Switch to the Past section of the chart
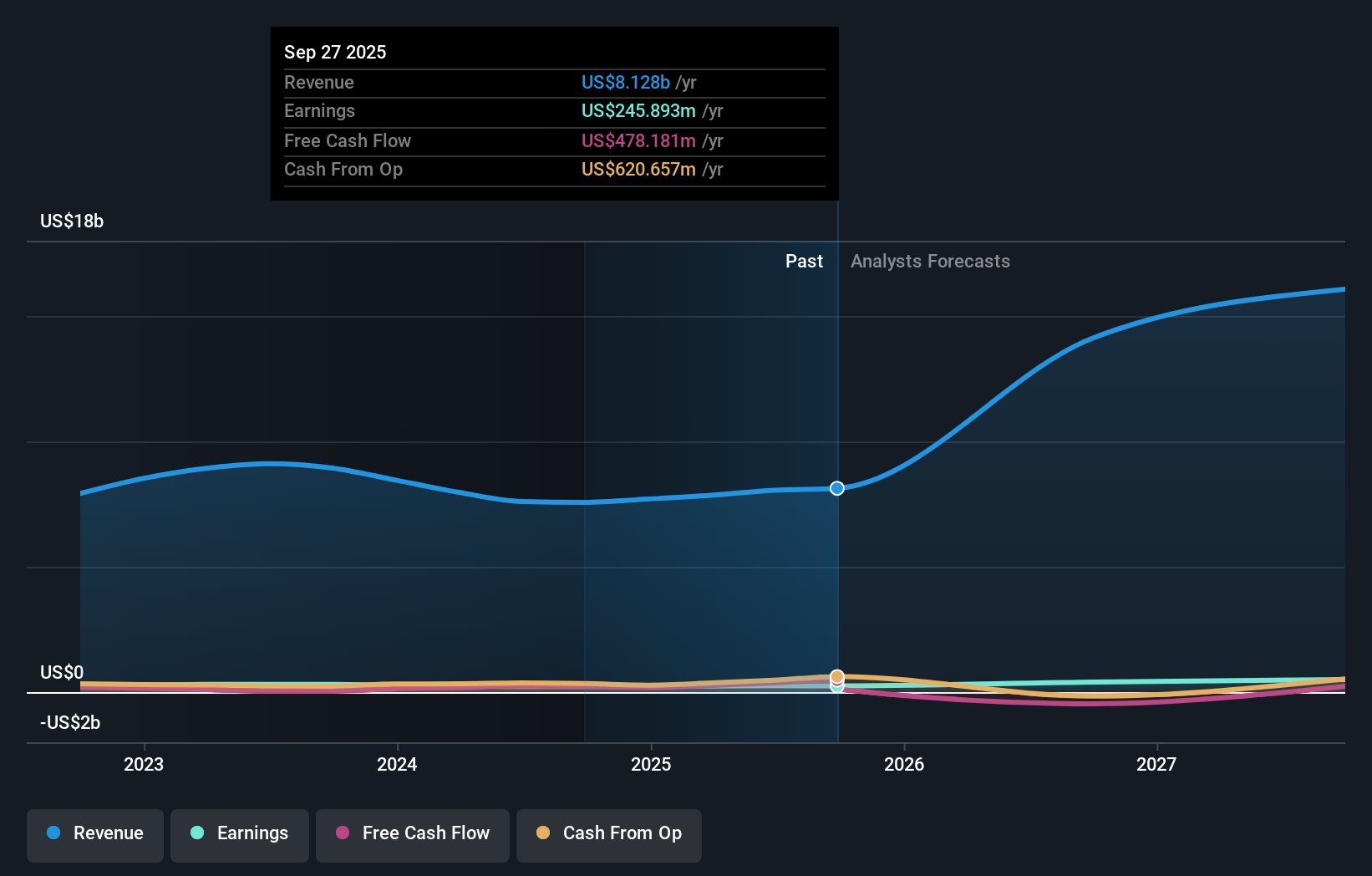Screen dimensions: 1372x876 click(804, 261)
